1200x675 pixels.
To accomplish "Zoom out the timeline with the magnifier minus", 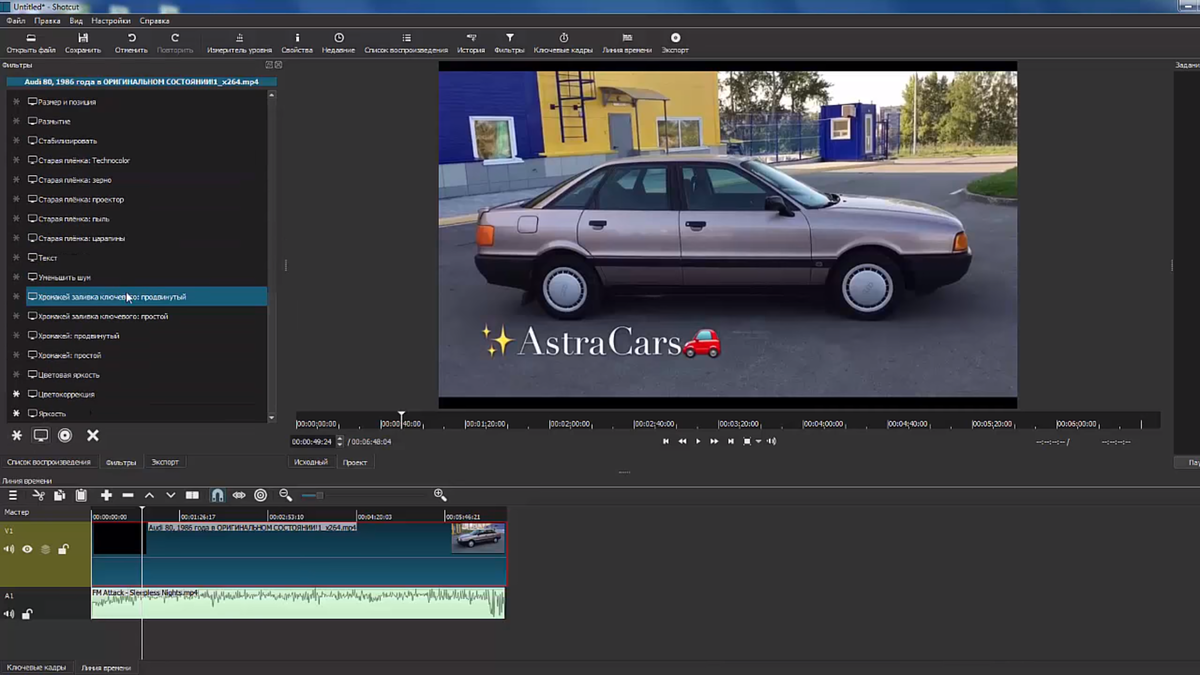I will (x=285, y=495).
